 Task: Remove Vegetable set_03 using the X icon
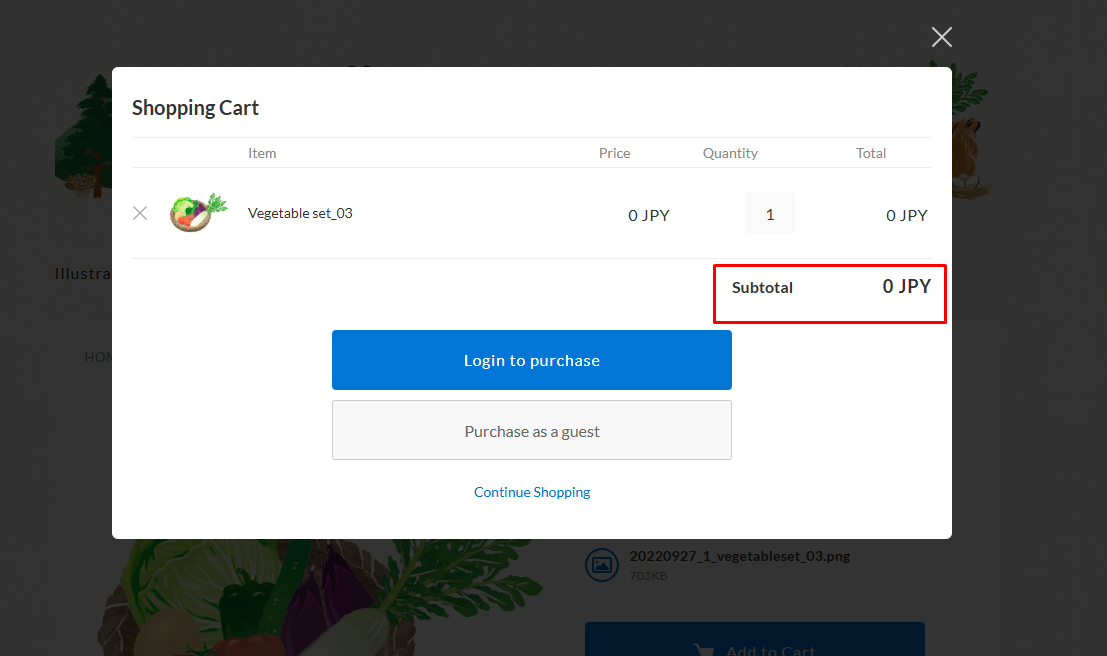point(139,213)
